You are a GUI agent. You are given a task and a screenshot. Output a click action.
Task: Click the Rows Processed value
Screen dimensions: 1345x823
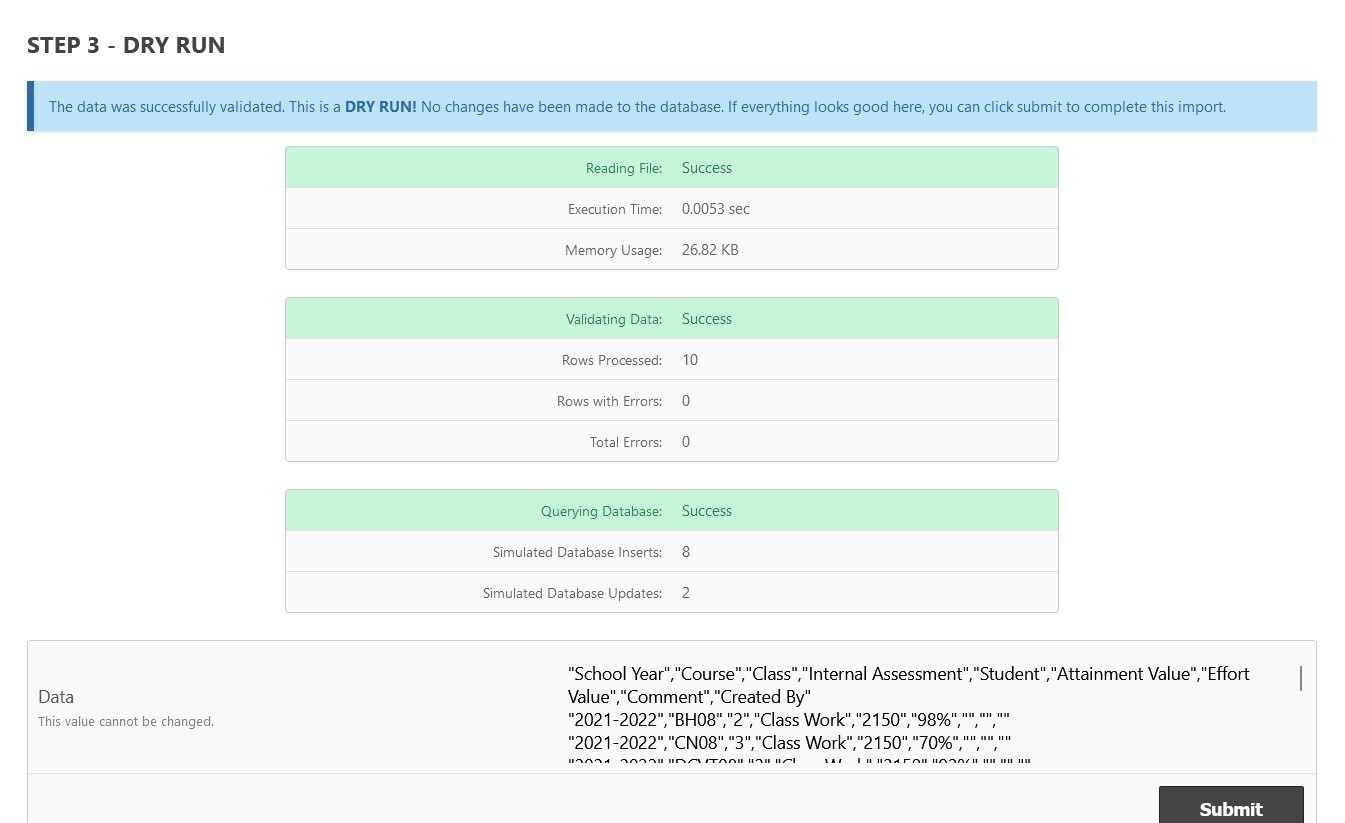(x=690, y=360)
